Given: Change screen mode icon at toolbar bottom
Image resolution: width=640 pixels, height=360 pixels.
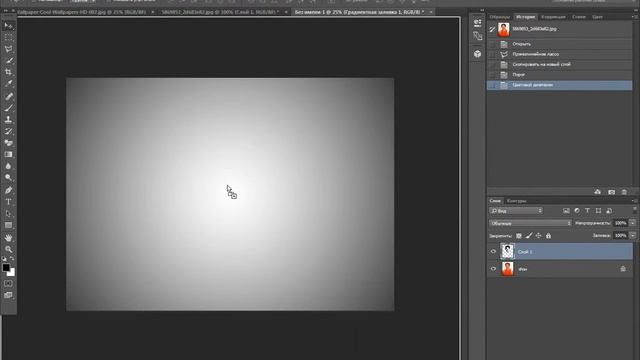Looking at the screenshot, I should pos(8,295).
